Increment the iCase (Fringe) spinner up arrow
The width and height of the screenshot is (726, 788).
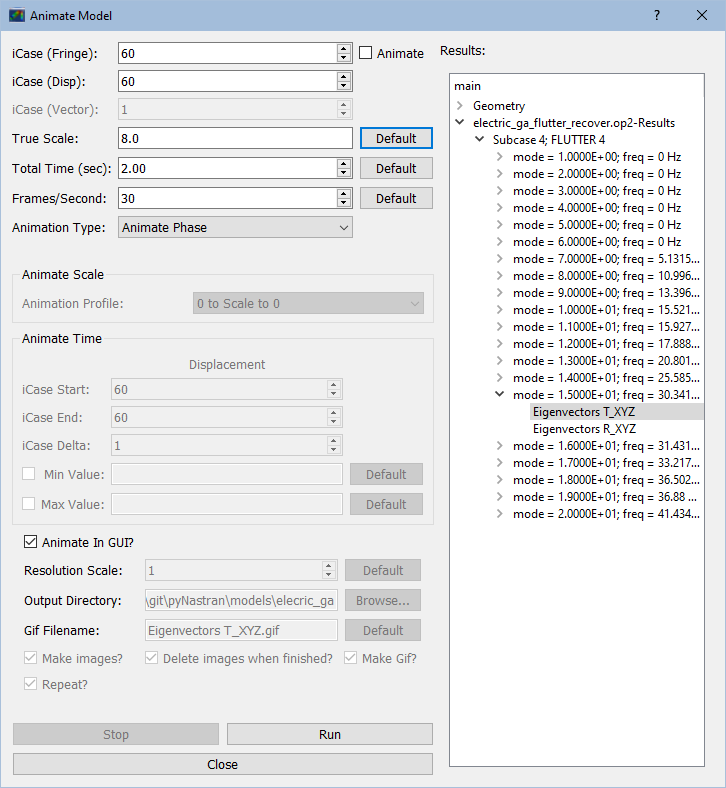point(344,48)
